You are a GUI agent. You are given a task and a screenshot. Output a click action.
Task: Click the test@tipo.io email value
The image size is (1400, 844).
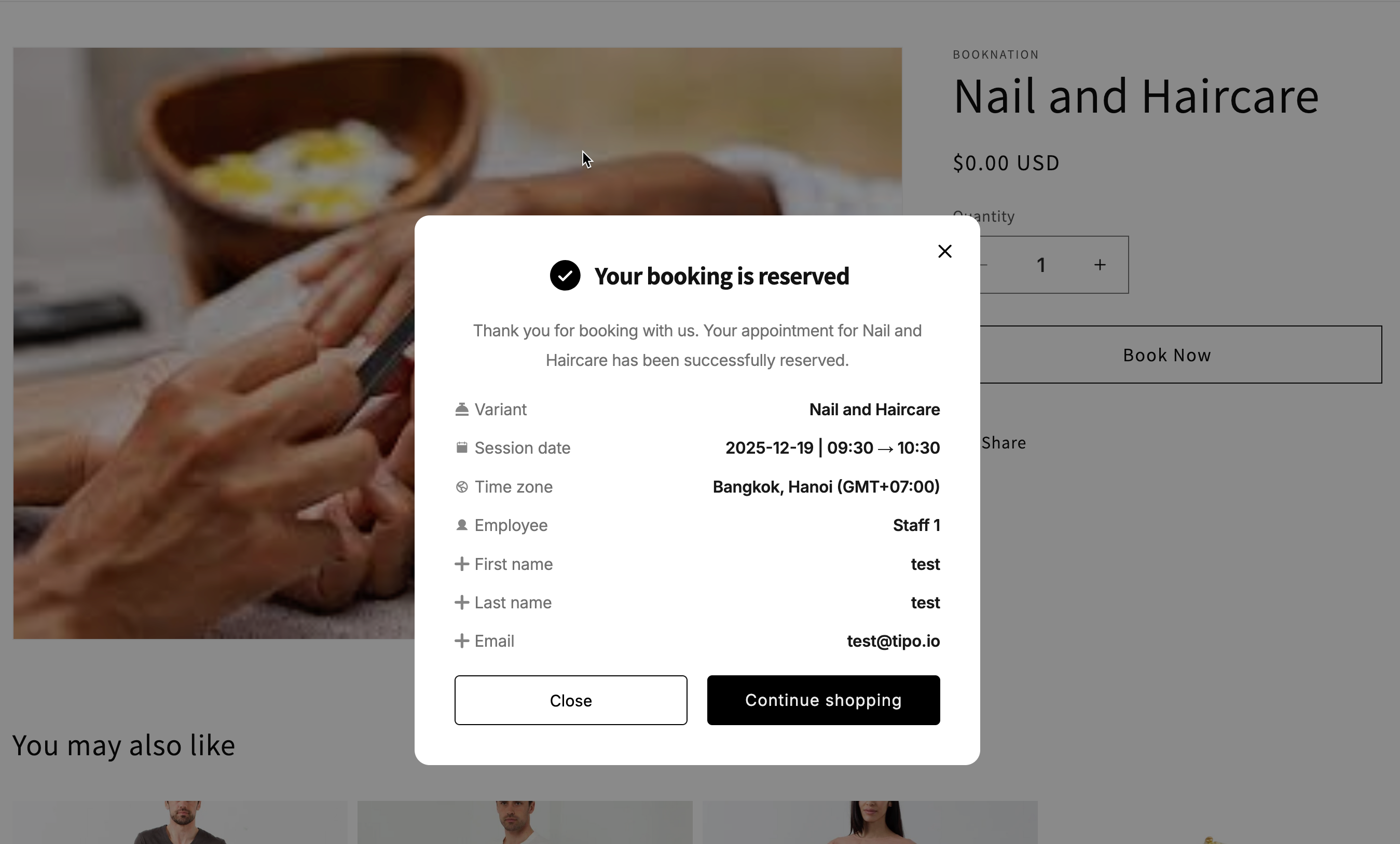point(893,641)
